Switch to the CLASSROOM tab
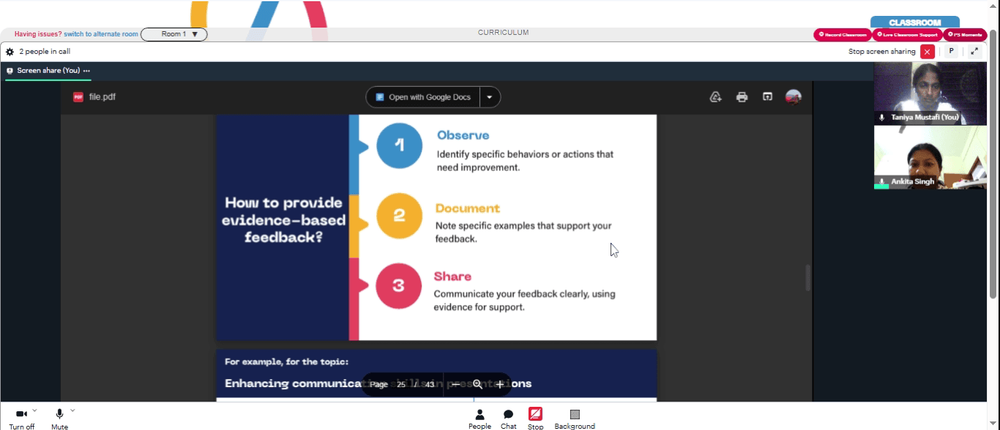Image resolution: width=1000 pixels, height=430 pixels. (x=915, y=22)
